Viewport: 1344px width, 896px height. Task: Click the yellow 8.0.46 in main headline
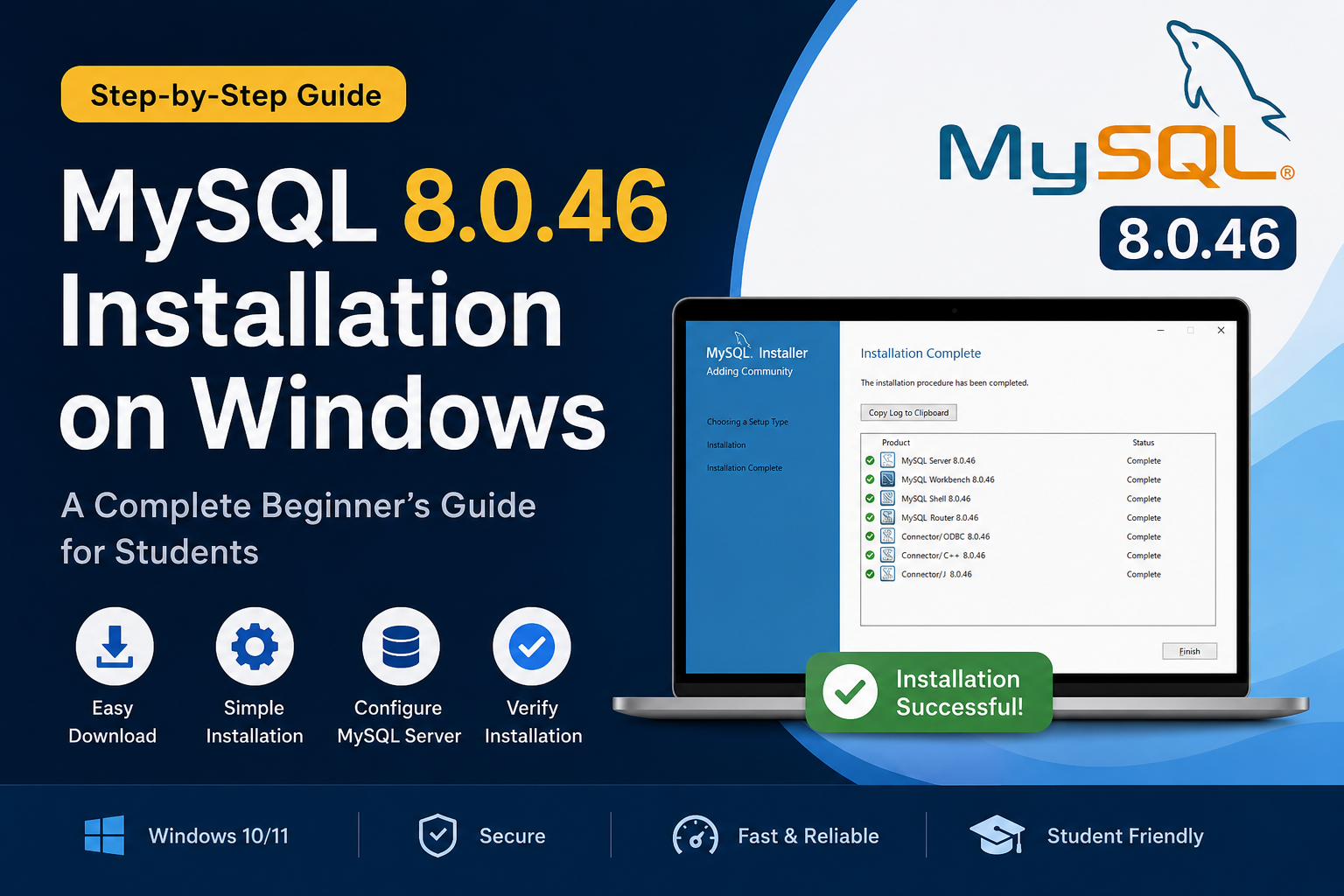pyautogui.click(x=535, y=207)
